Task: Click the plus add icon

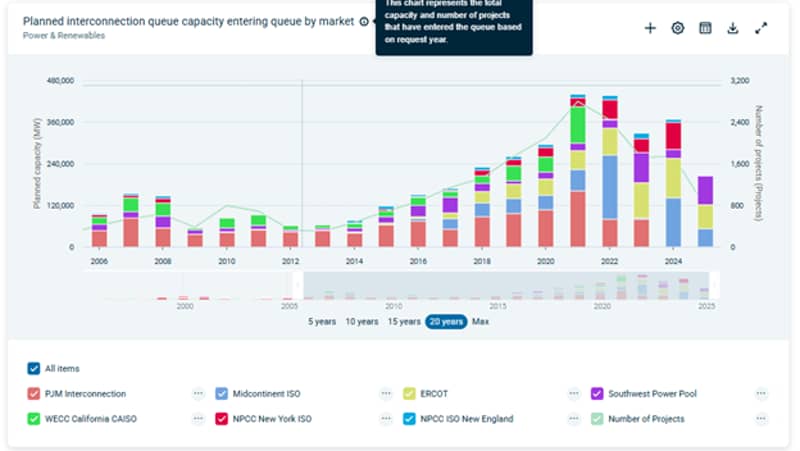Action: click(650, 28)
